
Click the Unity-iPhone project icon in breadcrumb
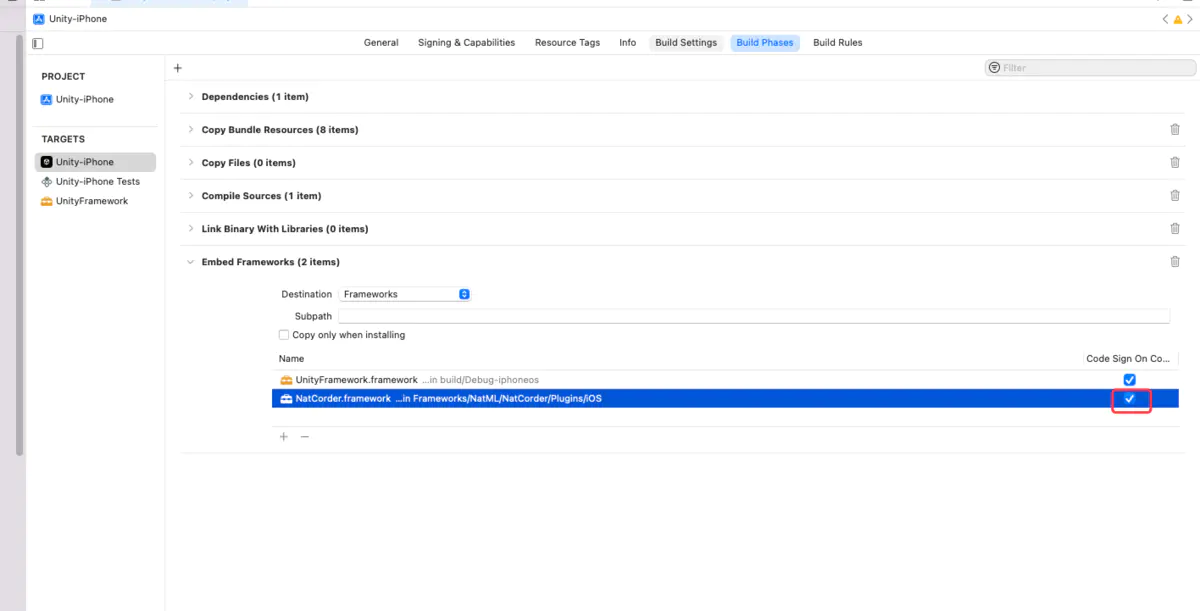[39, 19]
